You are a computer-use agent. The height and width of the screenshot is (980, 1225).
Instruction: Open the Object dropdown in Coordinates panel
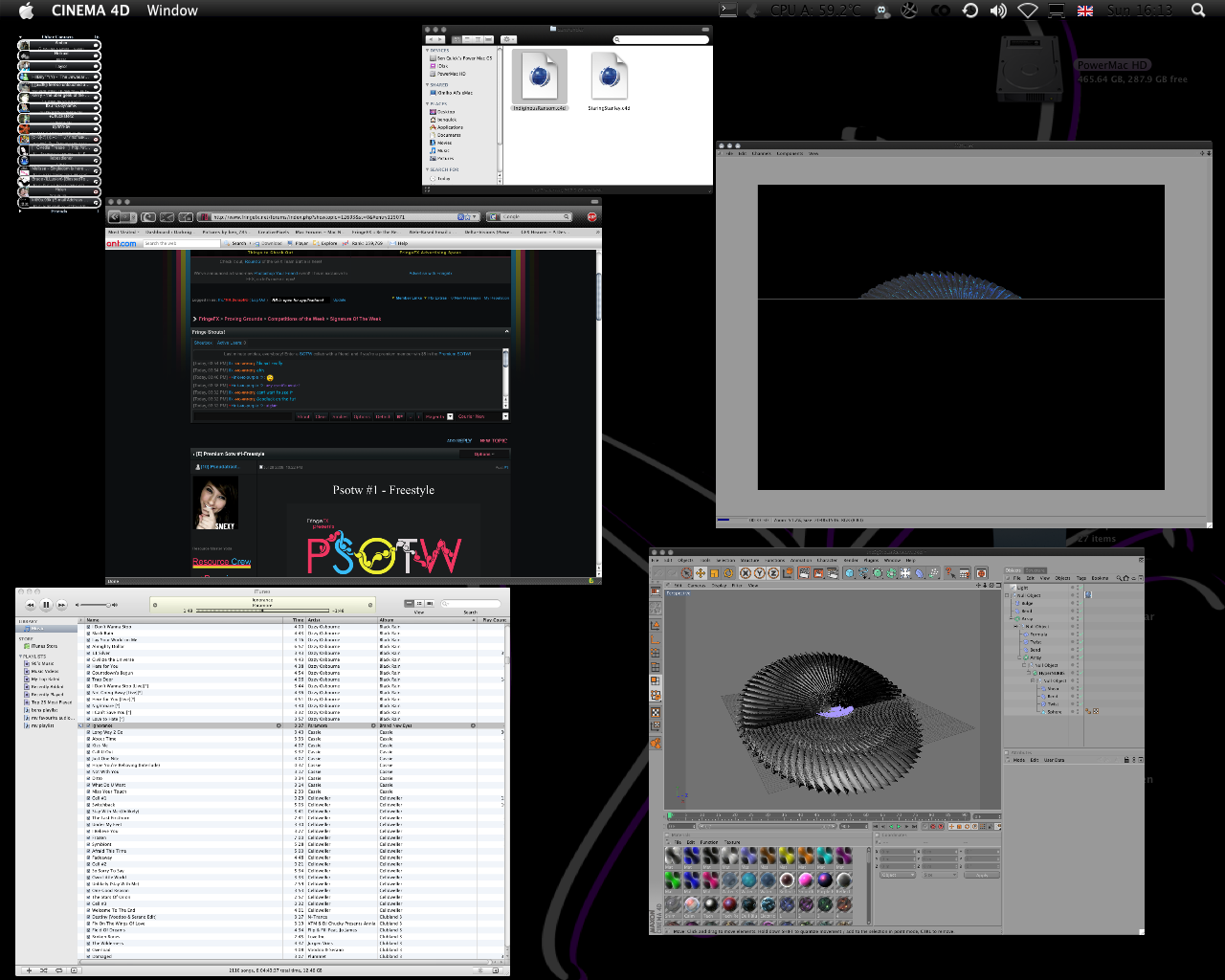[898, 875]
